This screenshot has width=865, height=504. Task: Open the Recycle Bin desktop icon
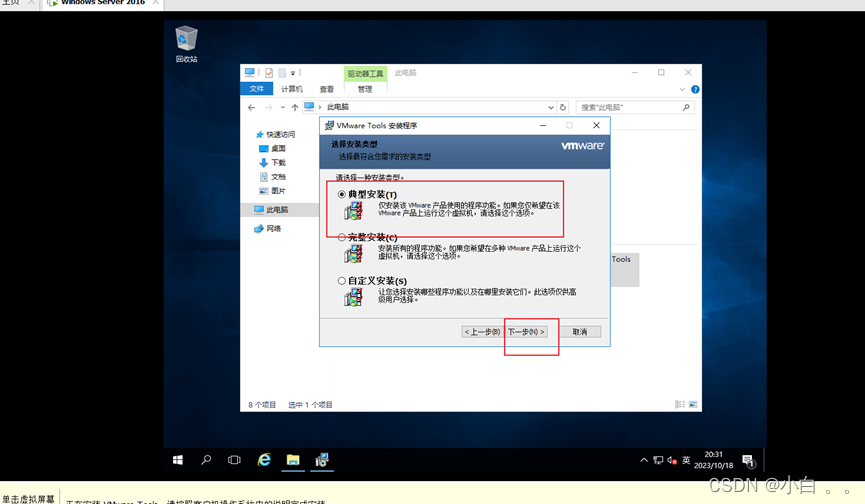[x=186, y=44]
